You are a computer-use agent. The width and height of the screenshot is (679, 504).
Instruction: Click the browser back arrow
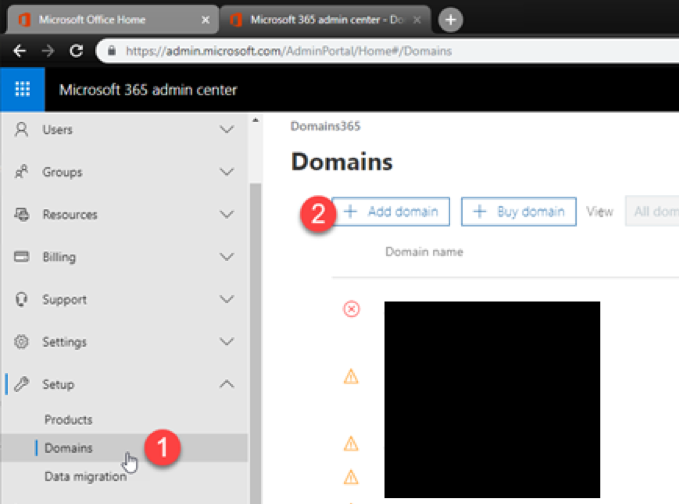[x=20, y=51]
